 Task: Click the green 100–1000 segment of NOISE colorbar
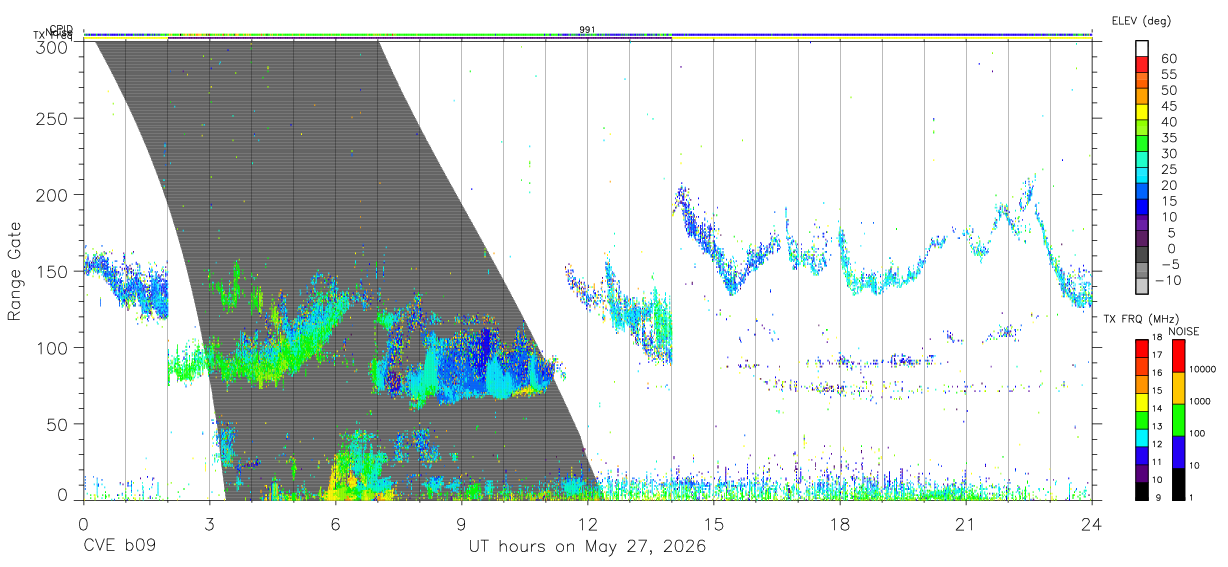tap(1178, 419)
